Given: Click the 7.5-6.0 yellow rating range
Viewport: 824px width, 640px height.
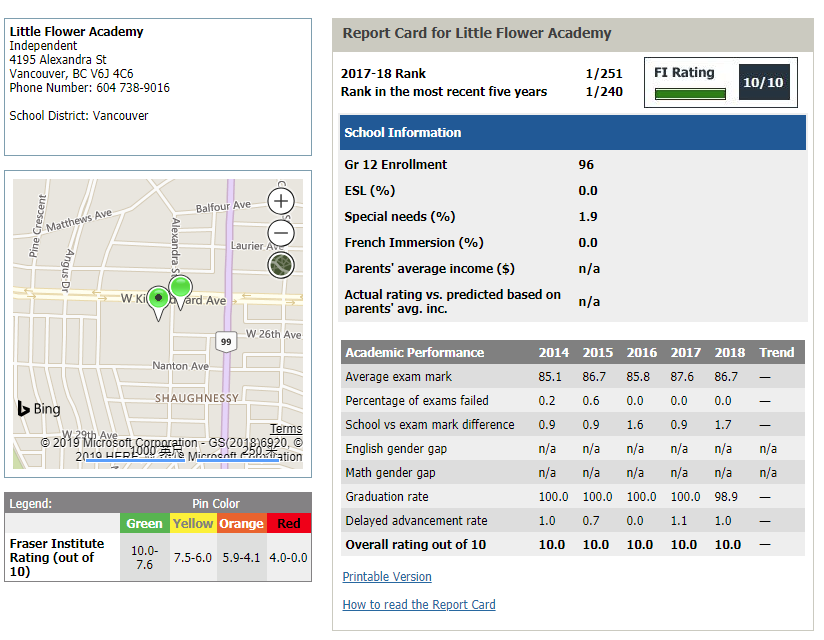Looking at the screenshot, I should click(193, 558).
